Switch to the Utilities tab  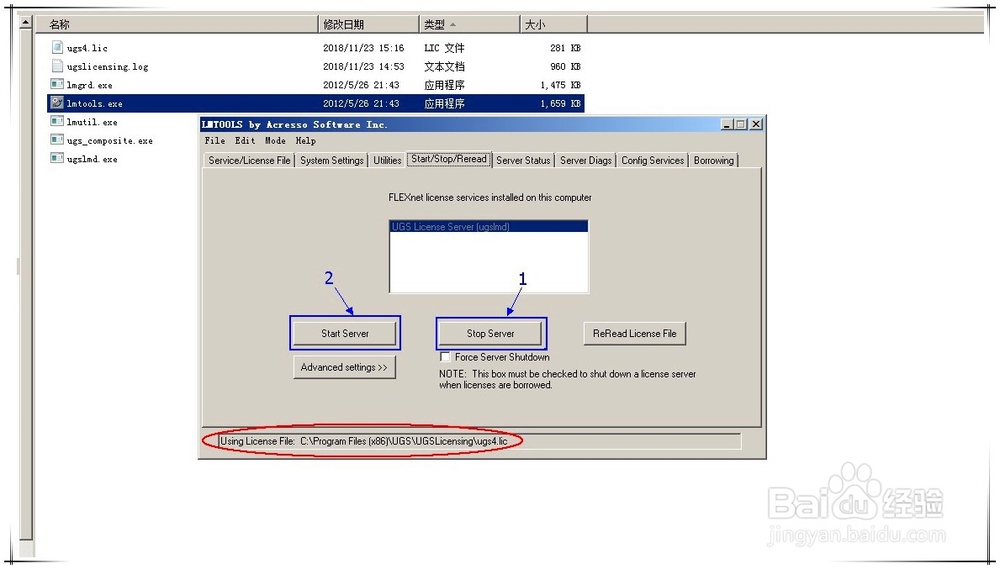point(387,161)
